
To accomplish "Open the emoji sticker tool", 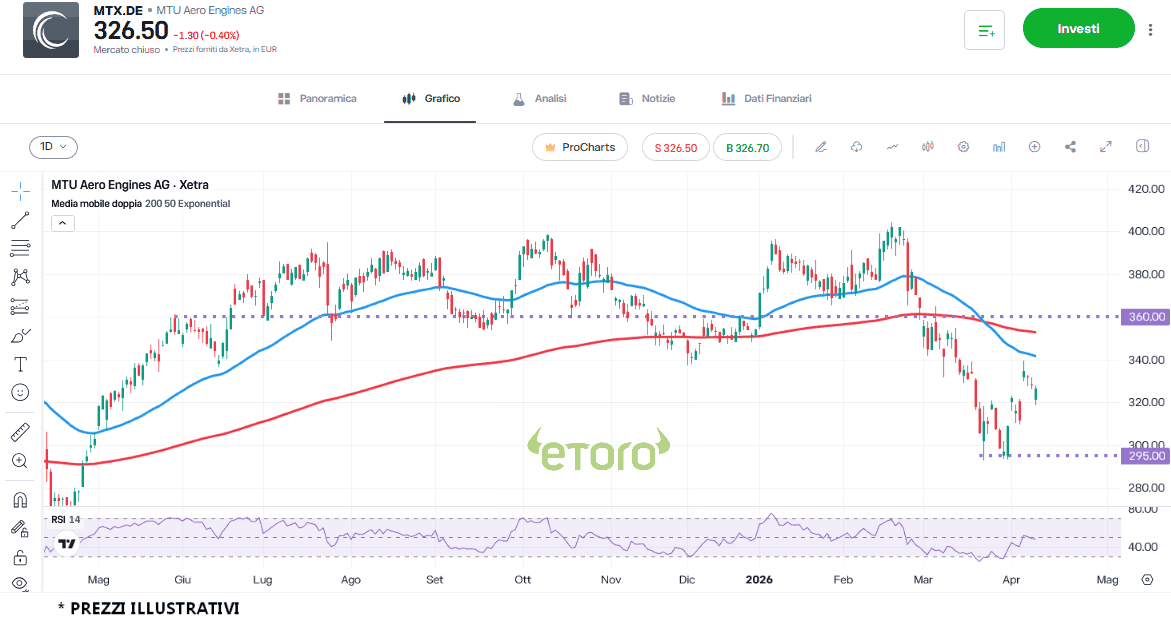I will [20, 393].
